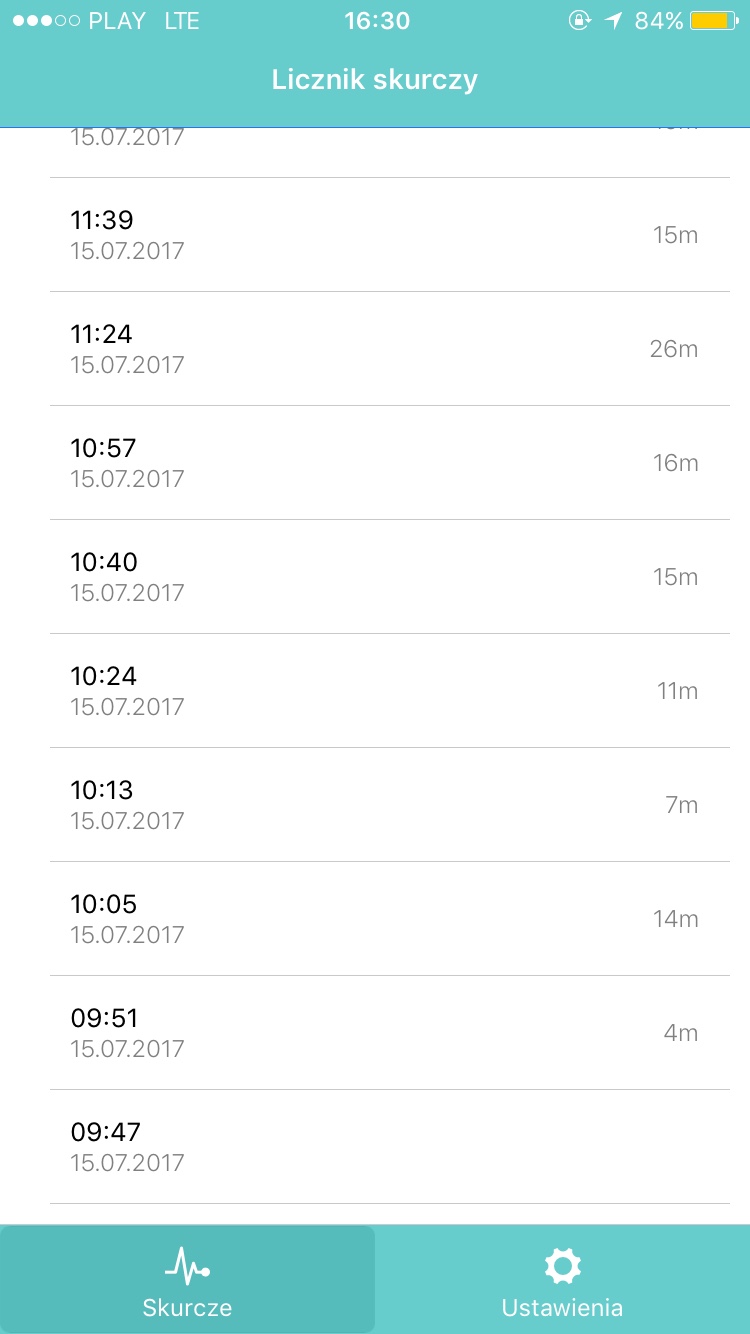Tap the 09:51 contraction row
This screenshot has height=1334, width=750.
coord(390,1033)
